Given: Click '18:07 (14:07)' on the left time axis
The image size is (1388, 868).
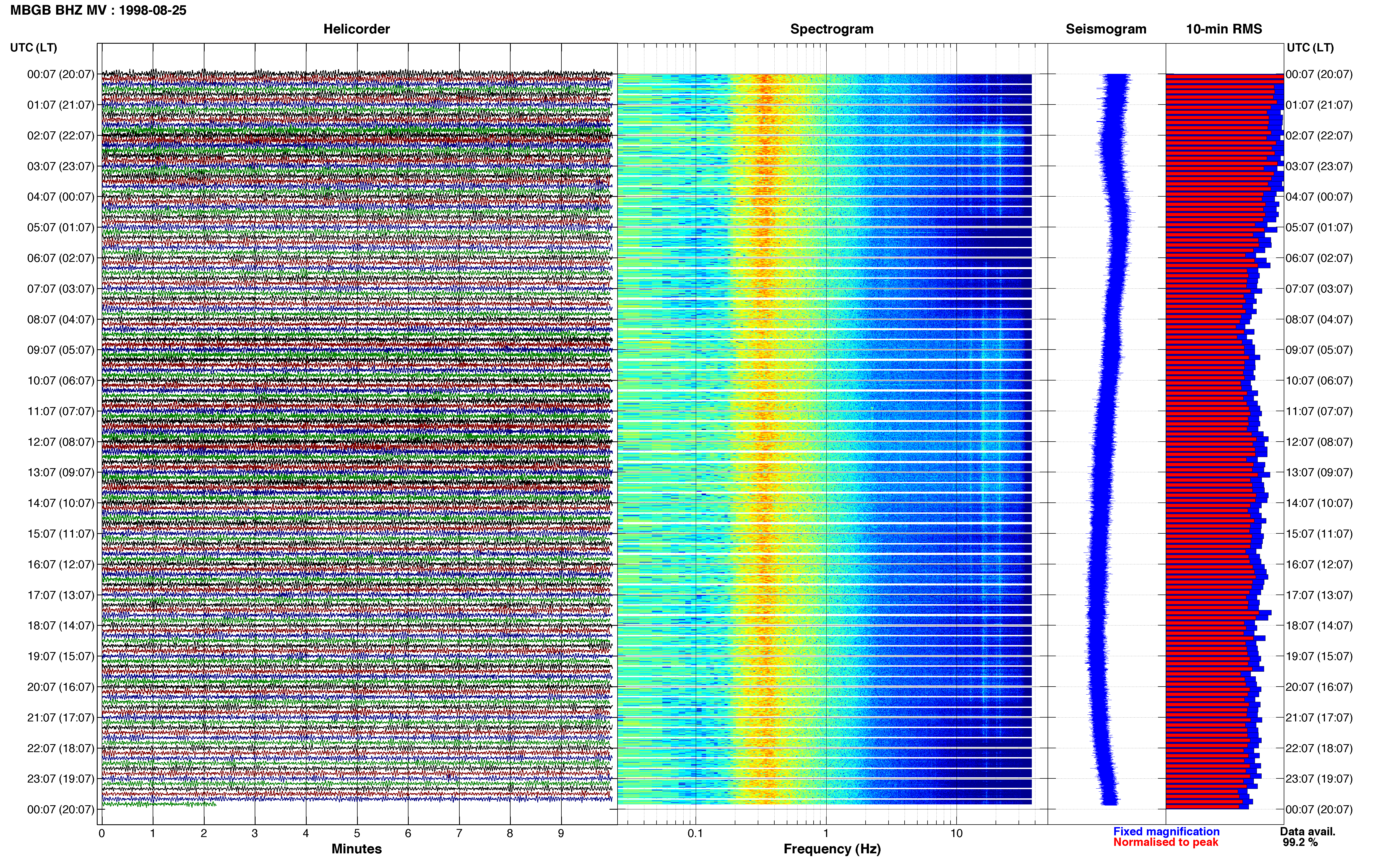Looking at the screenshot, I should (x=61, y=626).
